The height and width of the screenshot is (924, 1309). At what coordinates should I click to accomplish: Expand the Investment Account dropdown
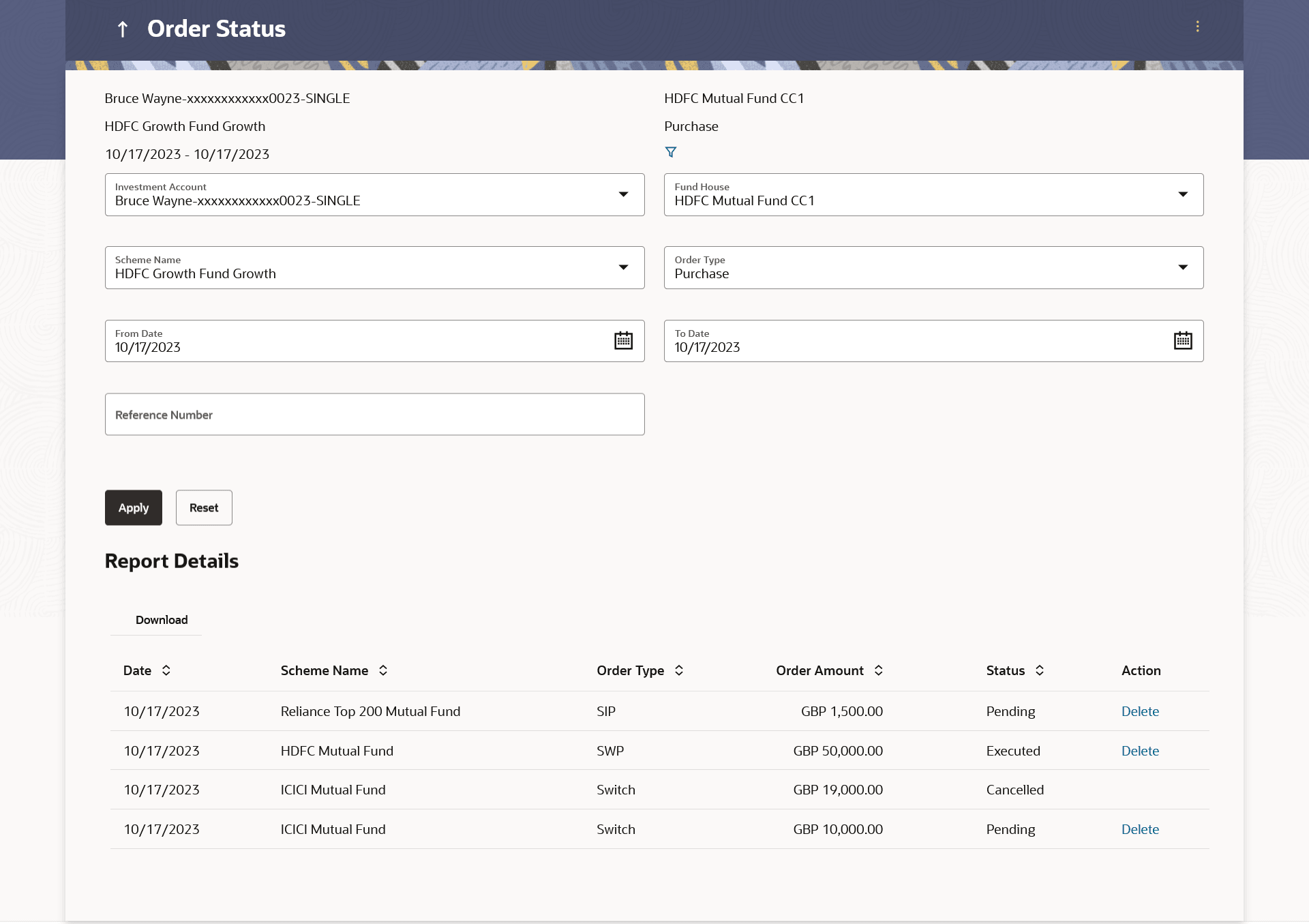click(623, 195)
